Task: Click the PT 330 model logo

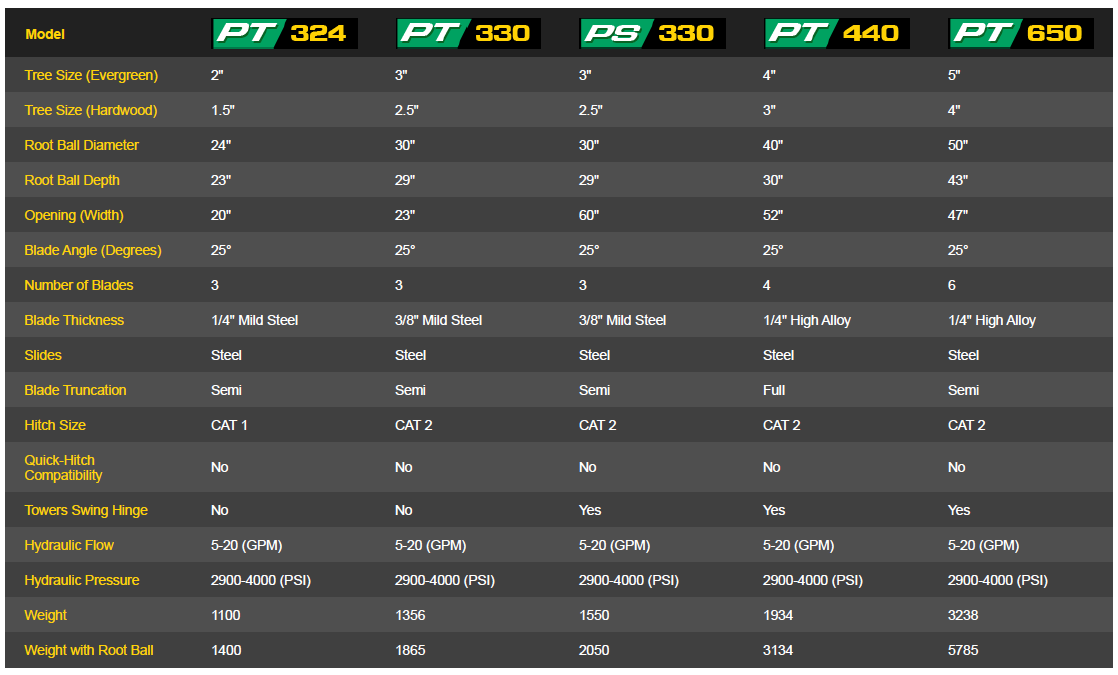Action: click(x=468, y=33)
